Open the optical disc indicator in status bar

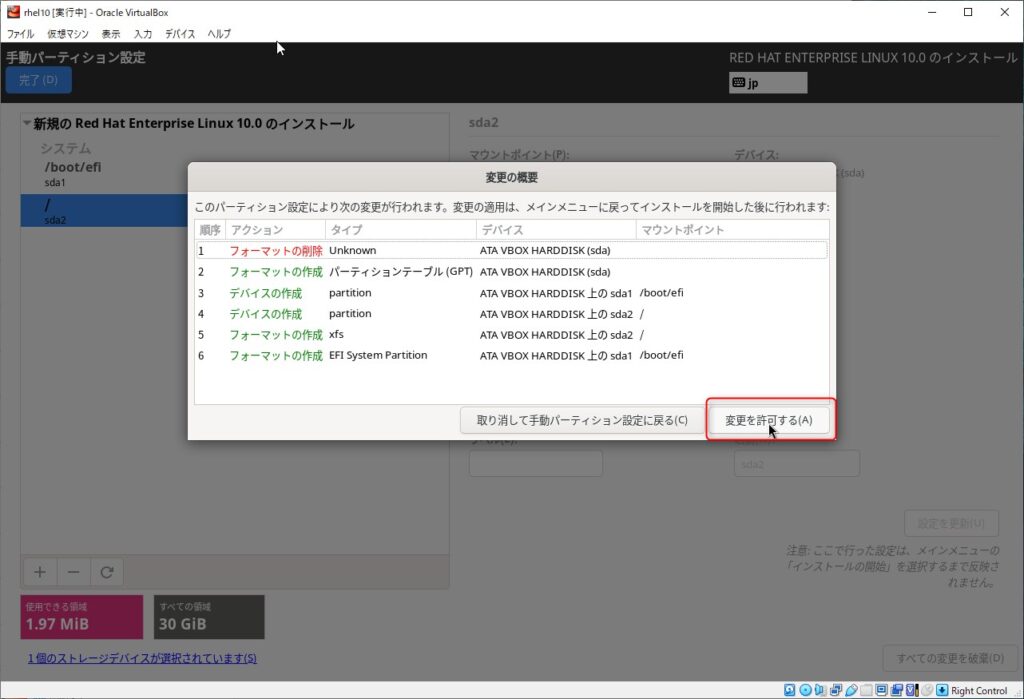tap(805, 690)
